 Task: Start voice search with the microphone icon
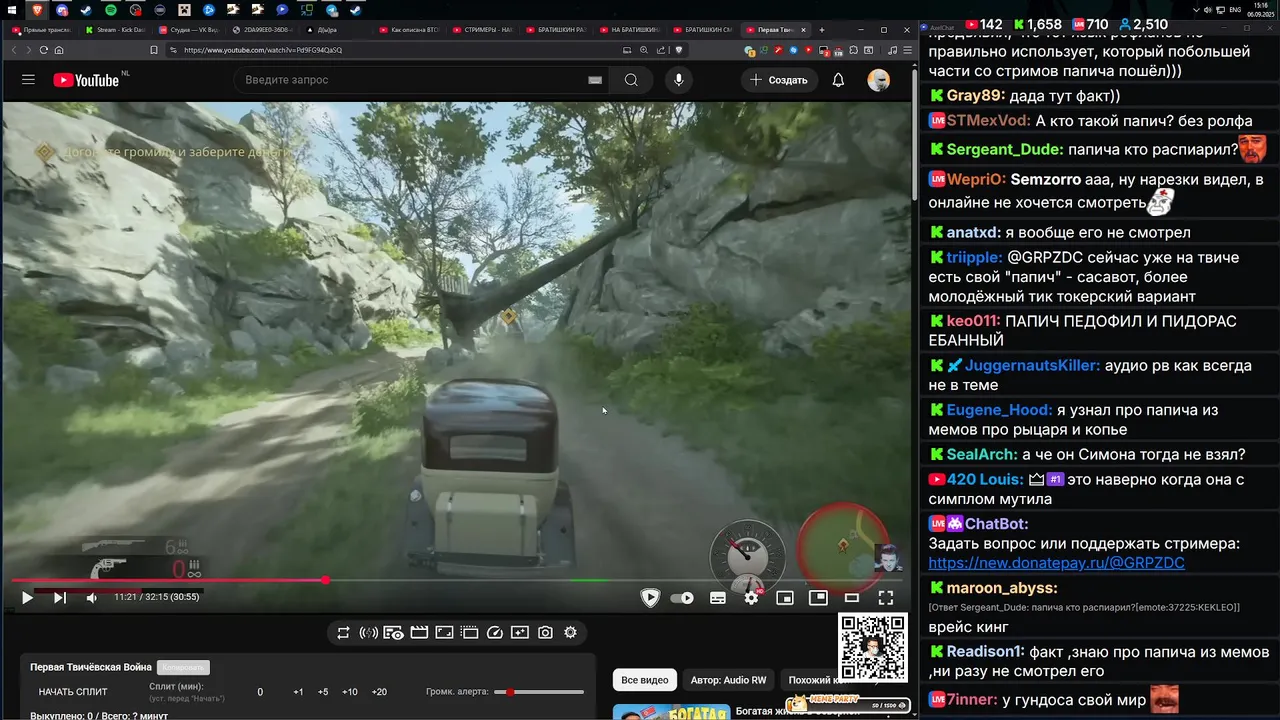click(x=679, y=80)
